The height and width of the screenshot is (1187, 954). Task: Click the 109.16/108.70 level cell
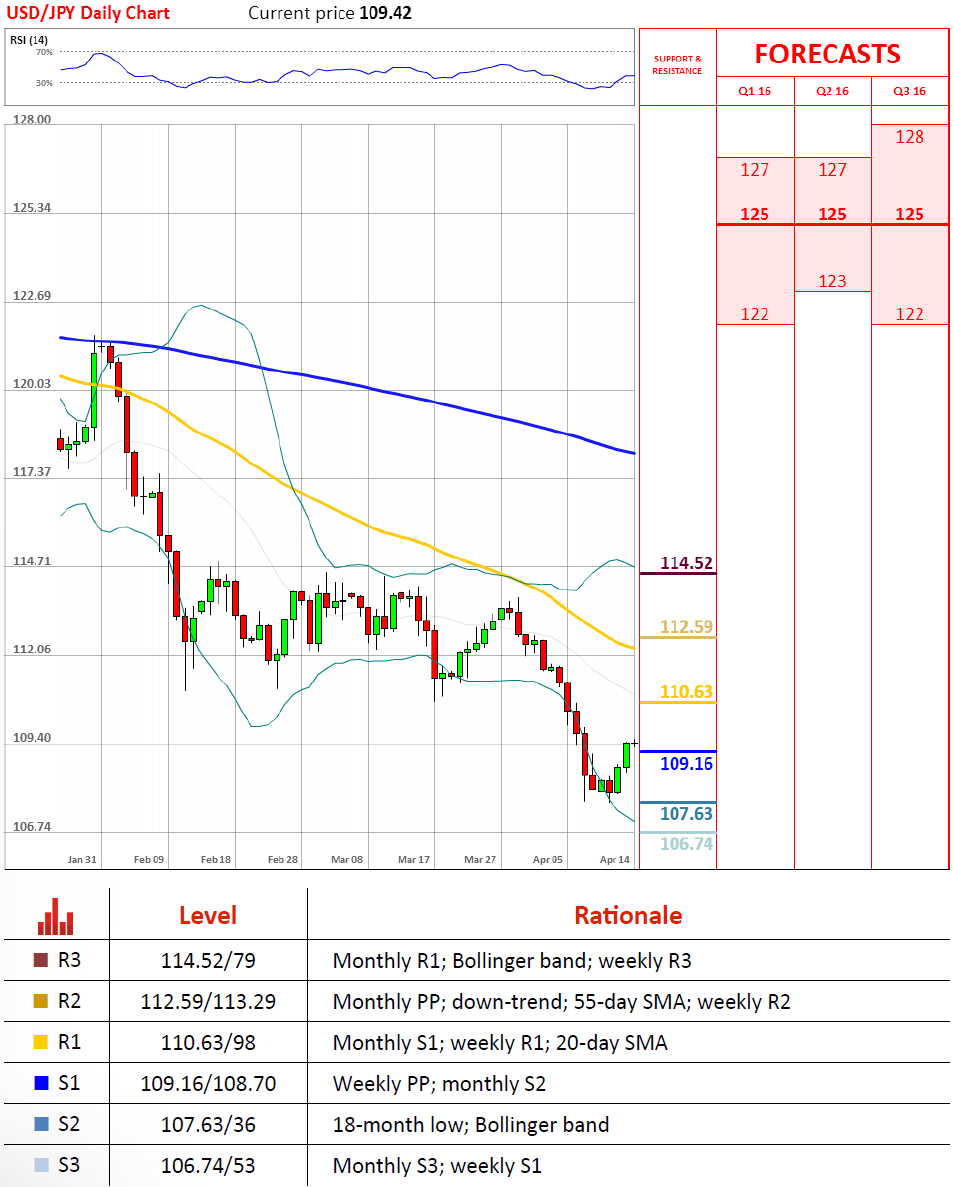tap(208, 1083)
